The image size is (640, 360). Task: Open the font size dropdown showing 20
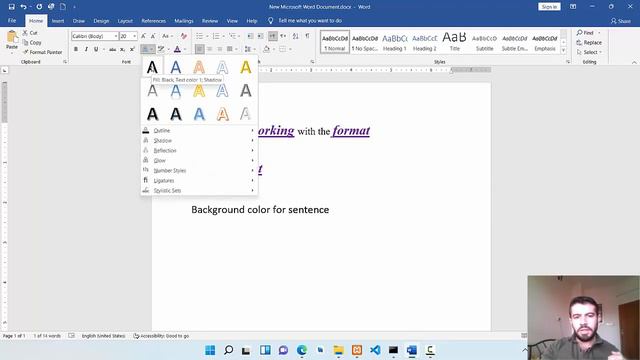point(135,36)
